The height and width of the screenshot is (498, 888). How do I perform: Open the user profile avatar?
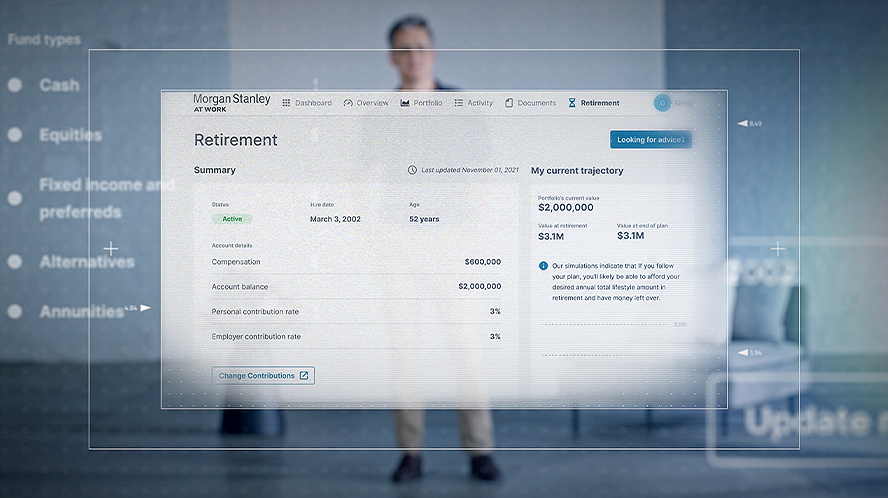pos(662,103)
